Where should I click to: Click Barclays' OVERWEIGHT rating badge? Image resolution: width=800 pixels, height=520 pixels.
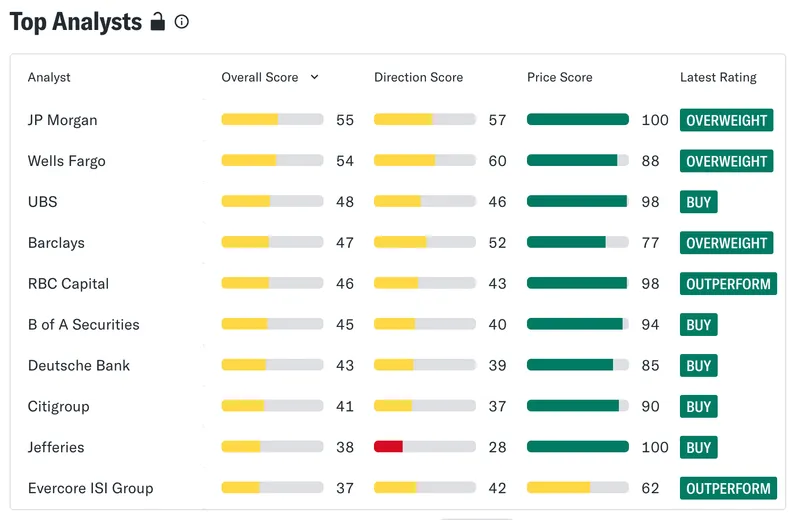click(727, 243)
